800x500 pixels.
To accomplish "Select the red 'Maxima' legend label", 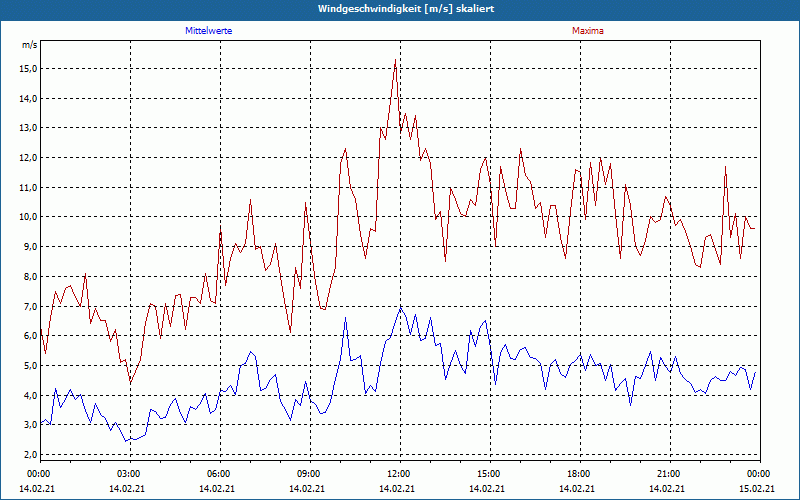I will (x=588, y=31).
